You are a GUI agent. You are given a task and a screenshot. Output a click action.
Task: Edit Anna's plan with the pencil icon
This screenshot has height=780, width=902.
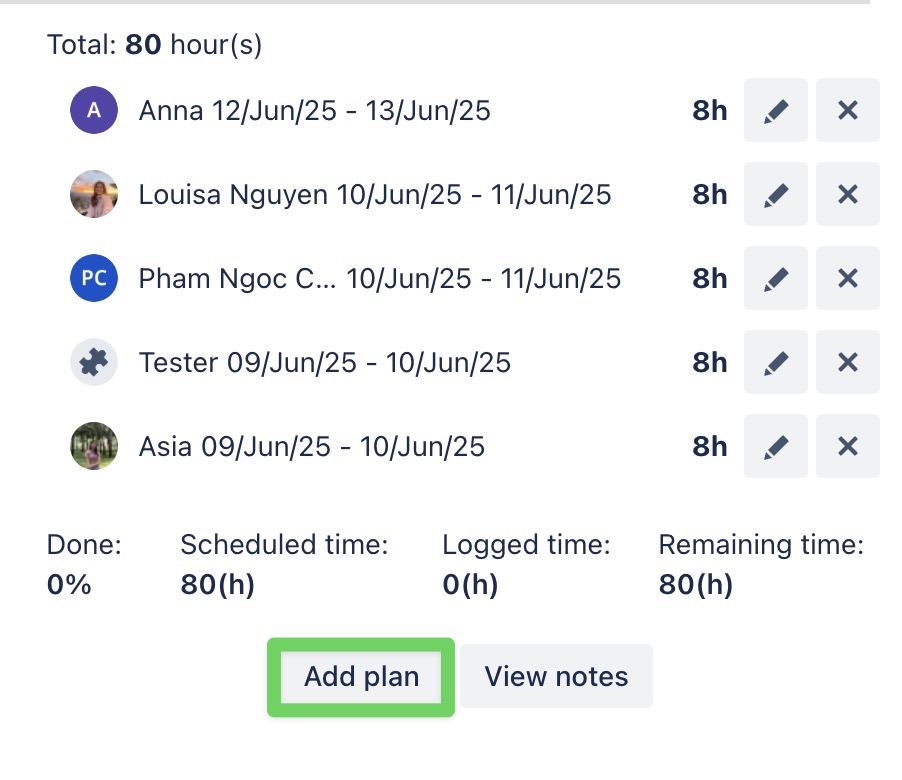click(x=775, y=110)
